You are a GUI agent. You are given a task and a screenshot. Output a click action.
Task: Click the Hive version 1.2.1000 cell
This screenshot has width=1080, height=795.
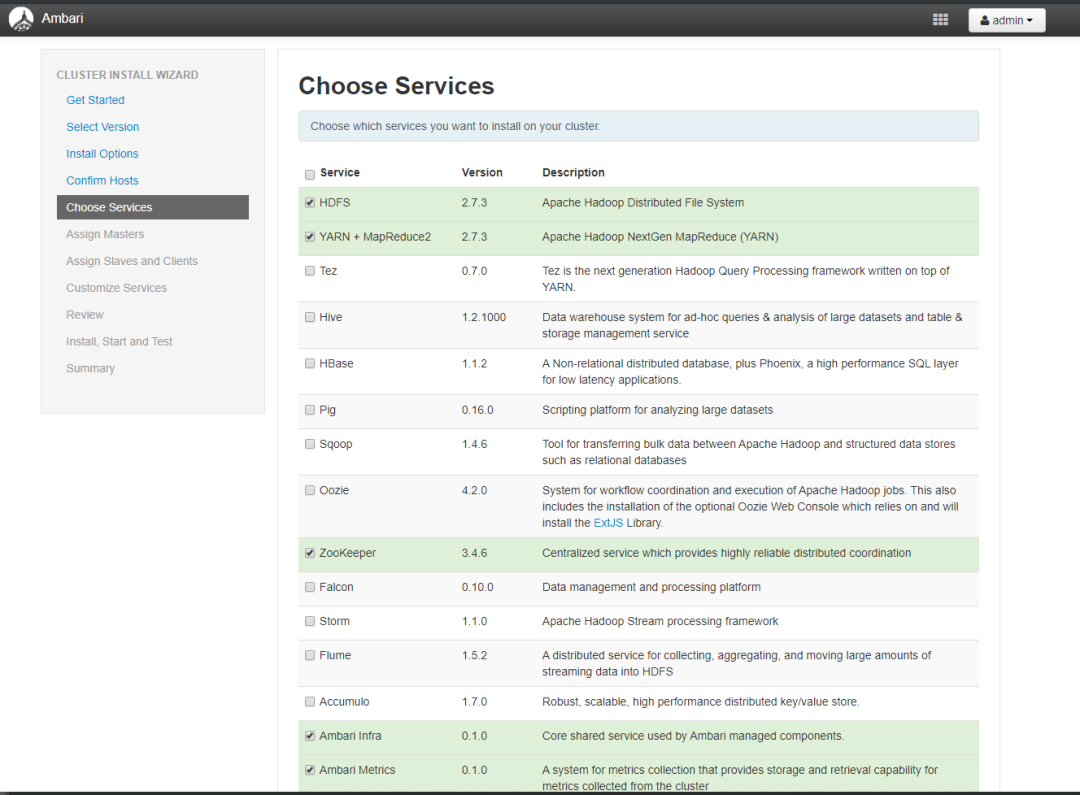click(484, 317)
